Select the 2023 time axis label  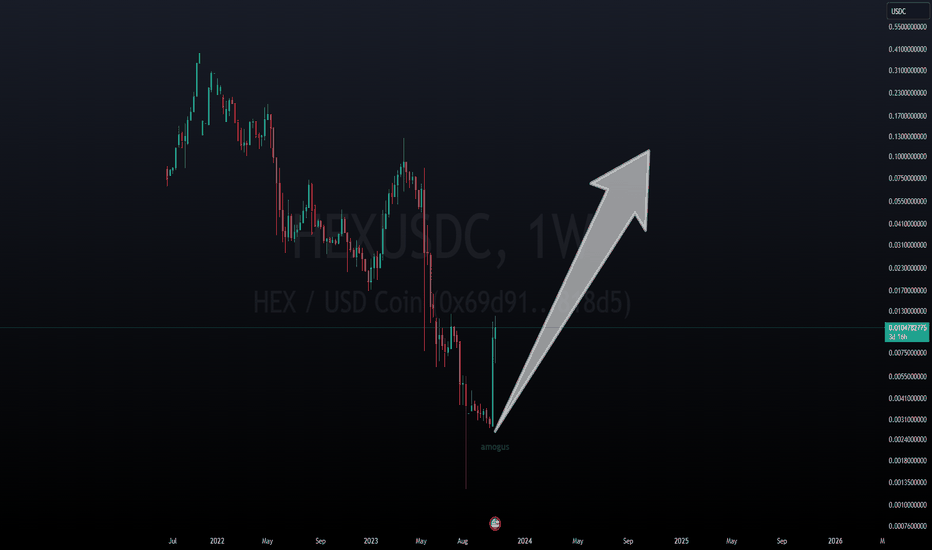[x=370, y=541]
